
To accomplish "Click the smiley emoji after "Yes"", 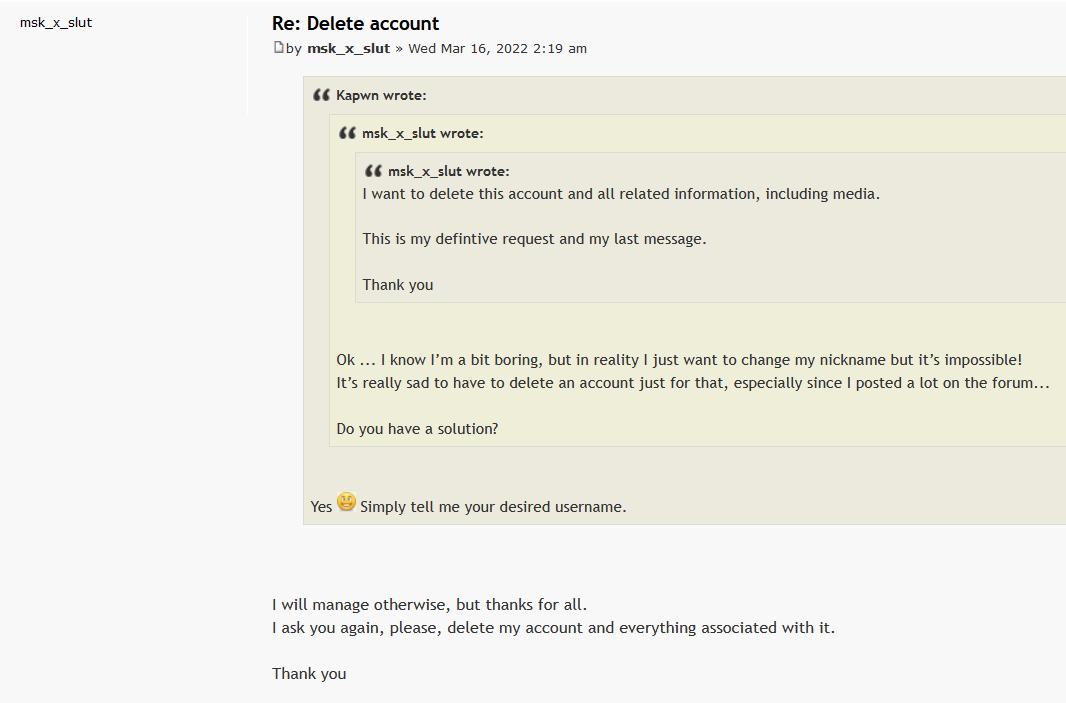I will click(346, 502).
